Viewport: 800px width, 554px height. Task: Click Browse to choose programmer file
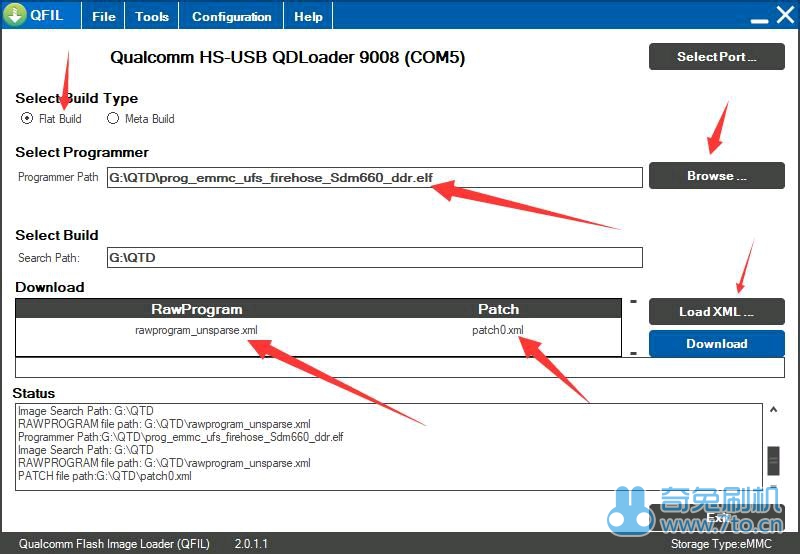(x=716, y=175)
